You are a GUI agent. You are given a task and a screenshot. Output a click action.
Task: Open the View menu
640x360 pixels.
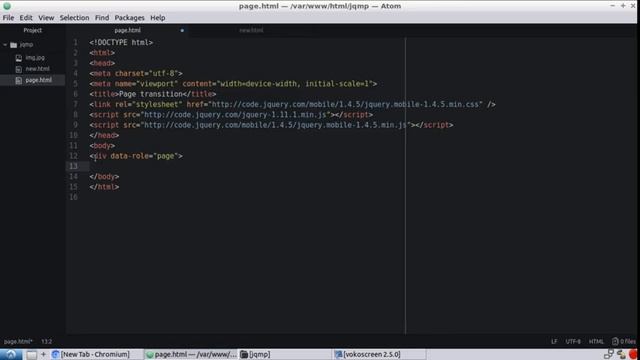[46, 18]
